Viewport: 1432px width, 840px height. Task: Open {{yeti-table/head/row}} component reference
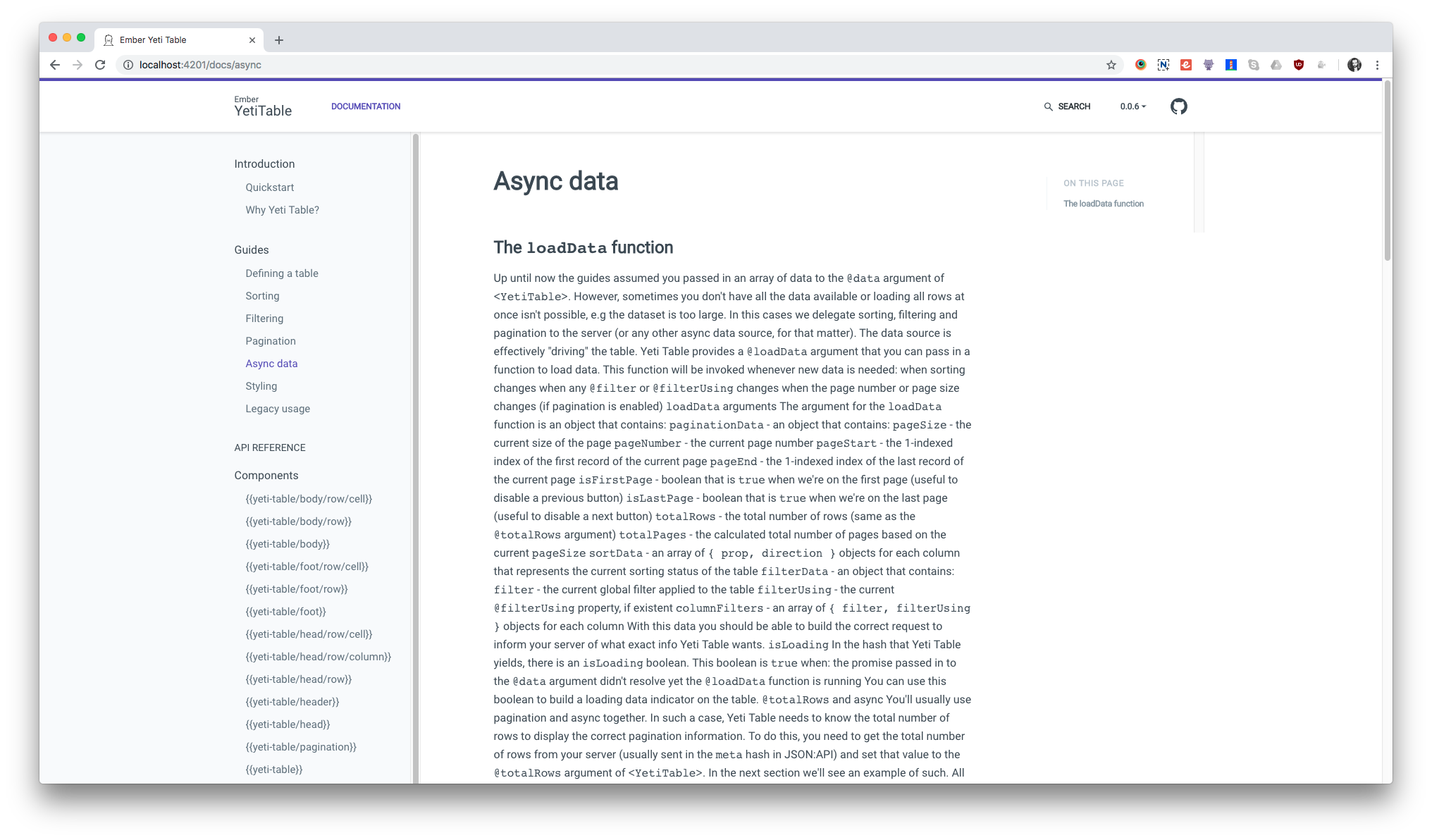[299, 679]
